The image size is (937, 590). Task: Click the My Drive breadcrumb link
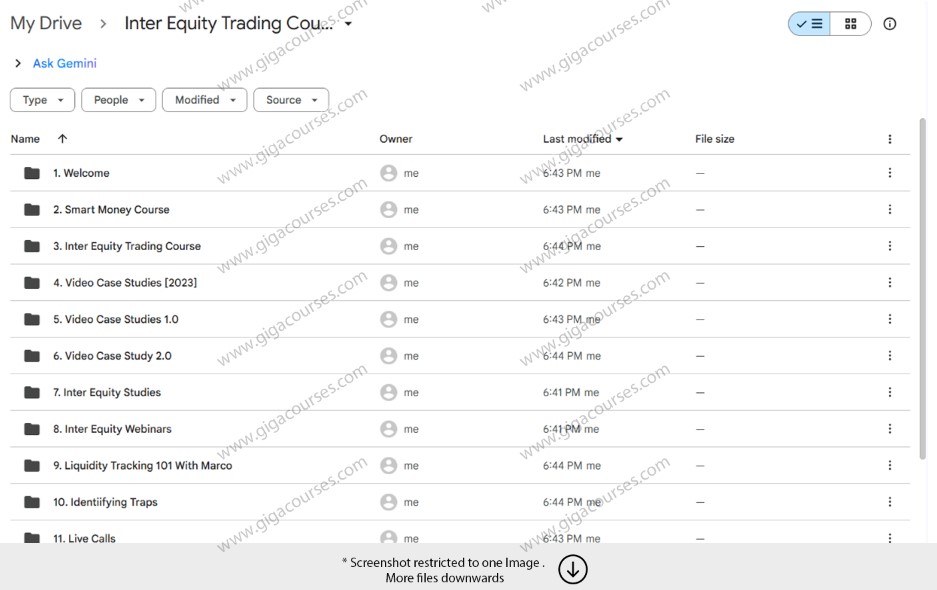pyautogui.click(x=45, y=23)
